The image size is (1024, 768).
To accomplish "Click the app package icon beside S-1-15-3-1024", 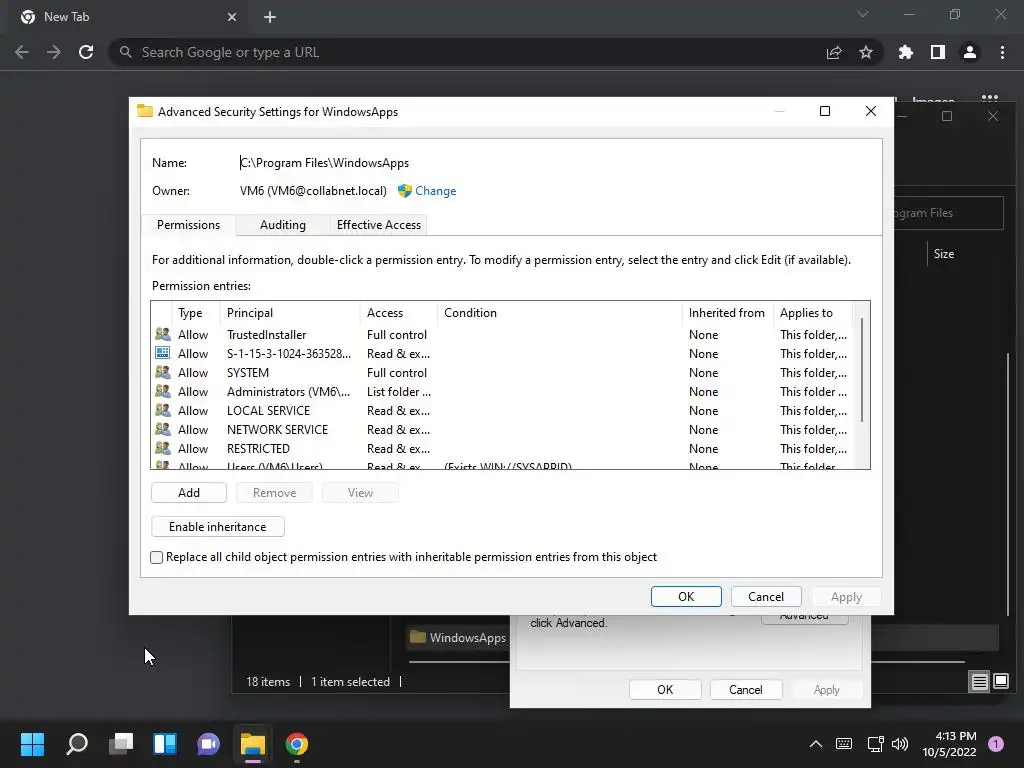I will coord(163,353).
